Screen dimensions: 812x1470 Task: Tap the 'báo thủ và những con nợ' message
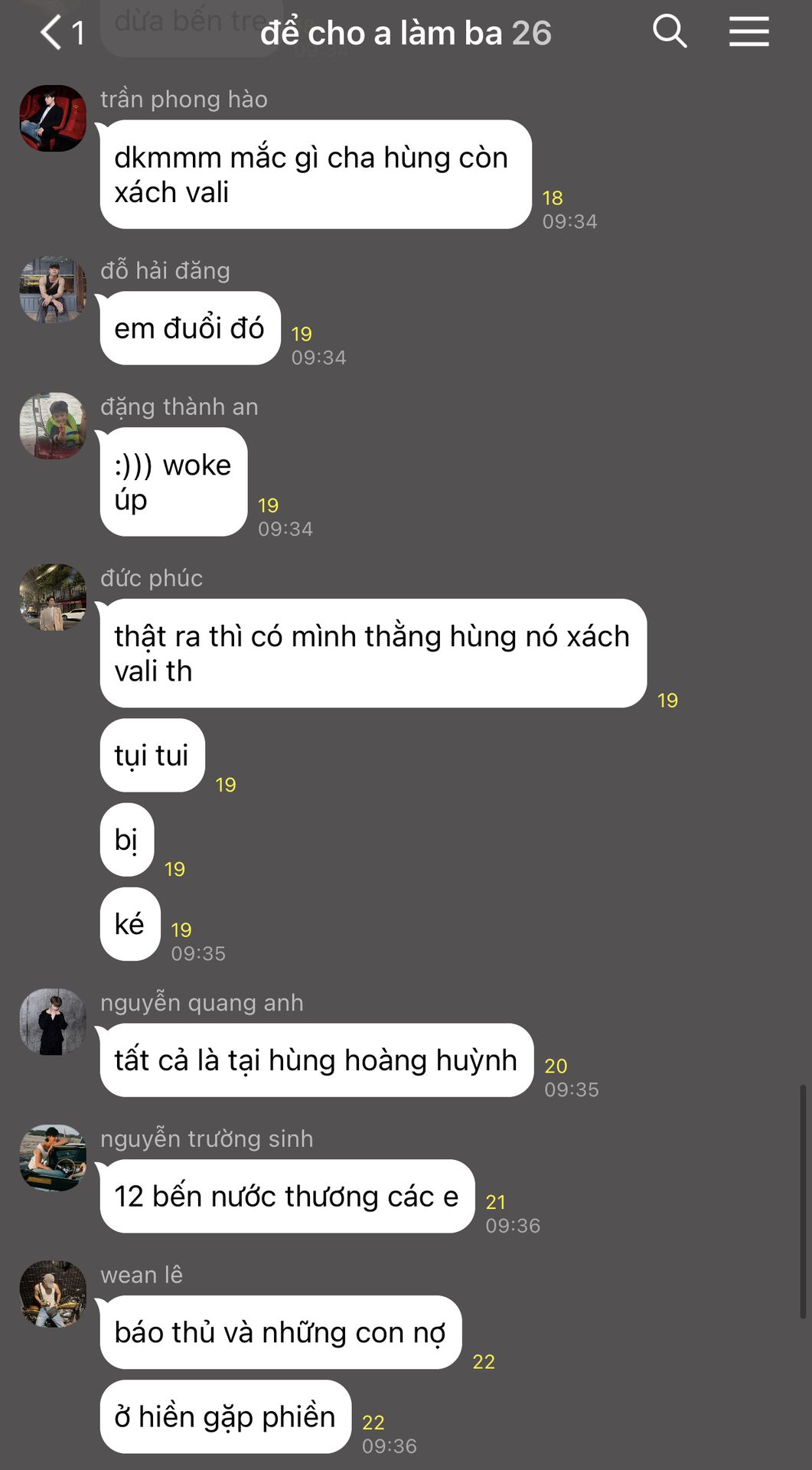[280, 1333]
